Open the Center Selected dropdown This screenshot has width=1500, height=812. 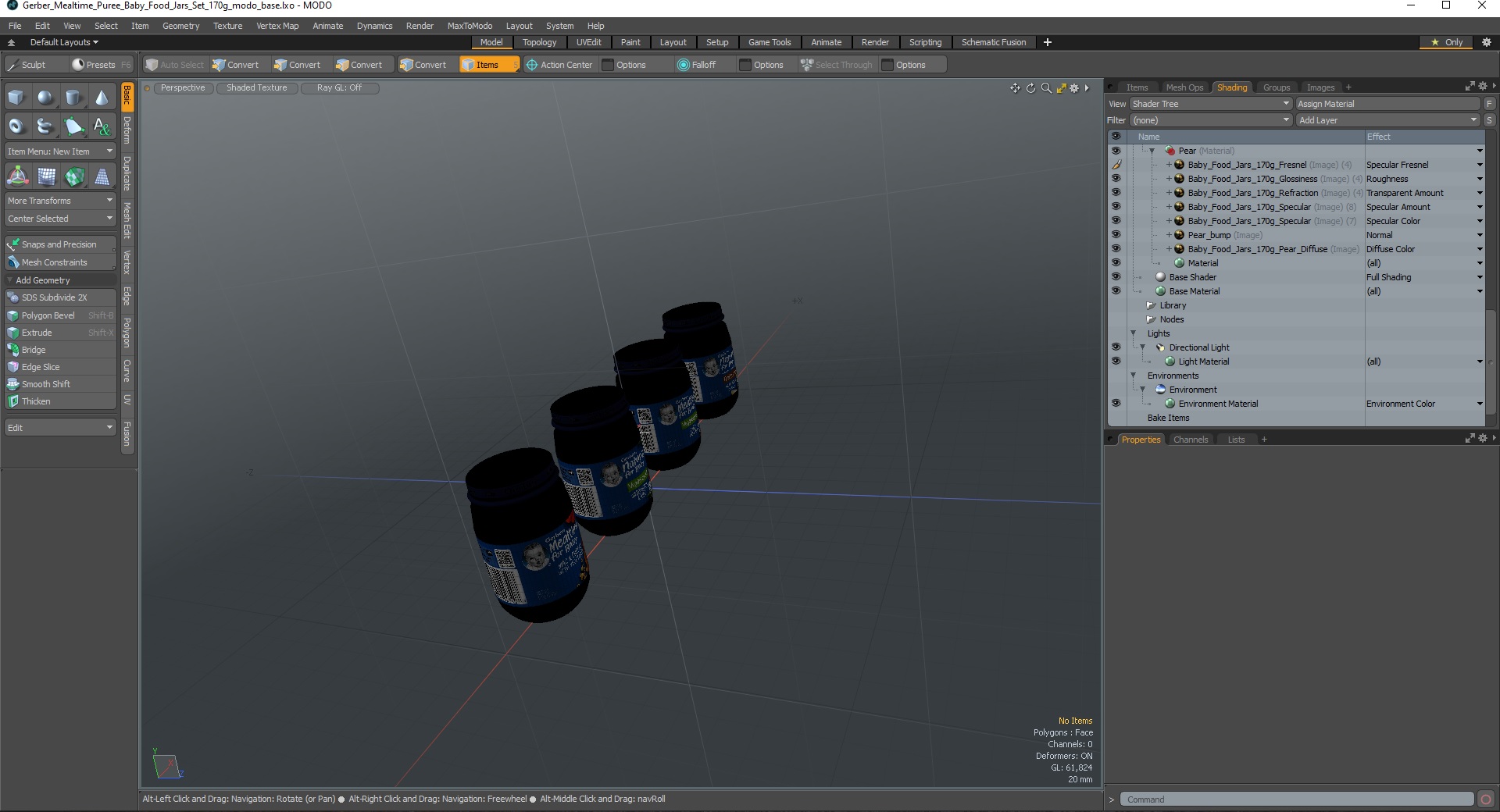coord(60,219)
